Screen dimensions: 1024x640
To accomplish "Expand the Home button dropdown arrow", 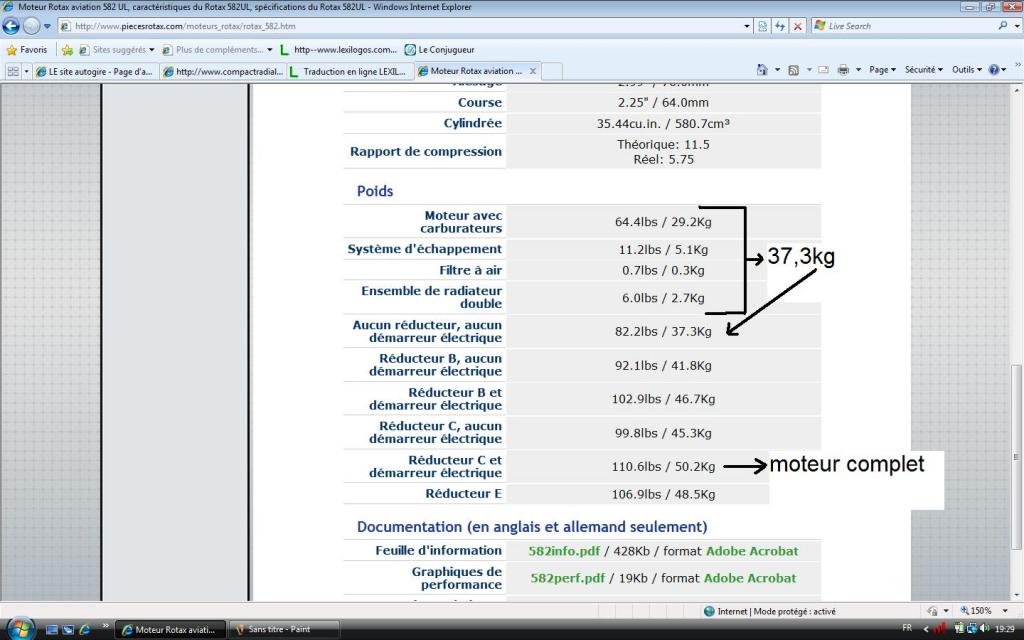I will (x=777, y=69).
